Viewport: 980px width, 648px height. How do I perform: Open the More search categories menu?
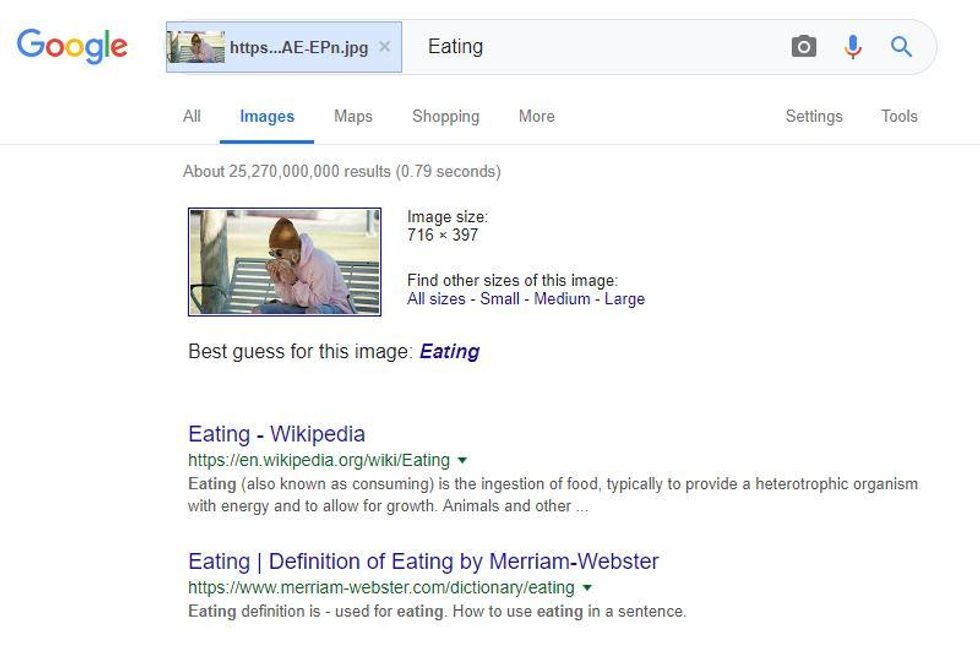(536, 116)
